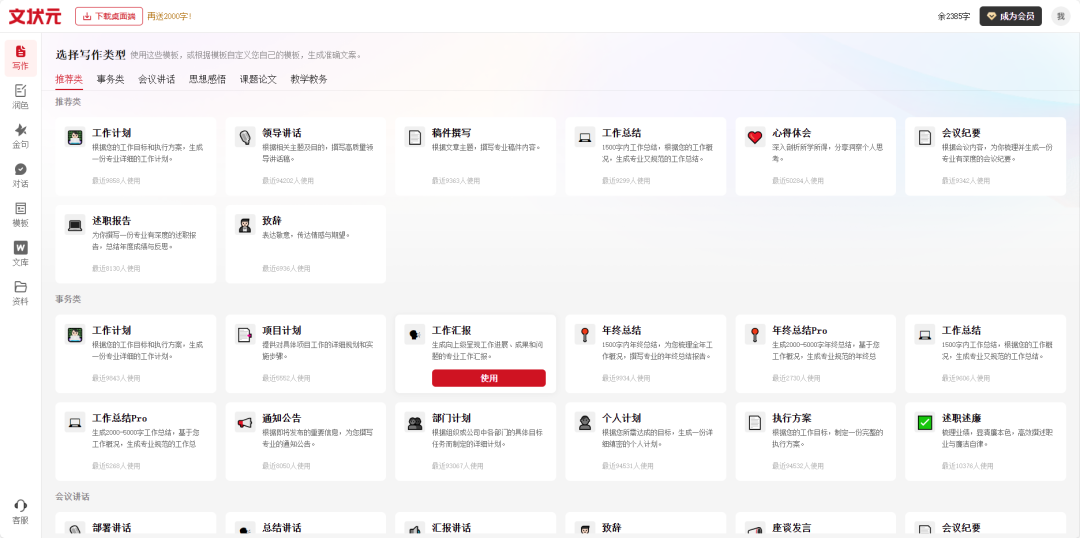Viewport: 1080px width, 538px height.
Task: Click 最近10376人使用 usage text
Action: click(968, 466)
